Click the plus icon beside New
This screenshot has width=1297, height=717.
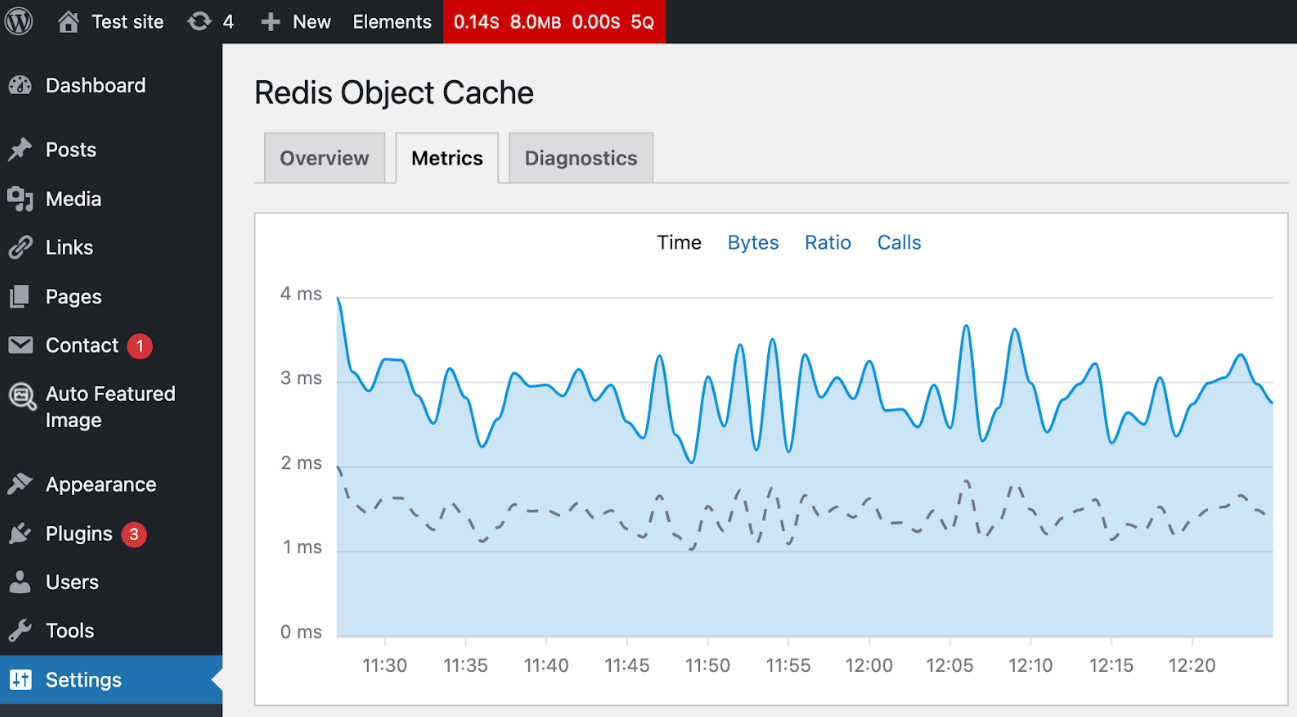(270, 22)
